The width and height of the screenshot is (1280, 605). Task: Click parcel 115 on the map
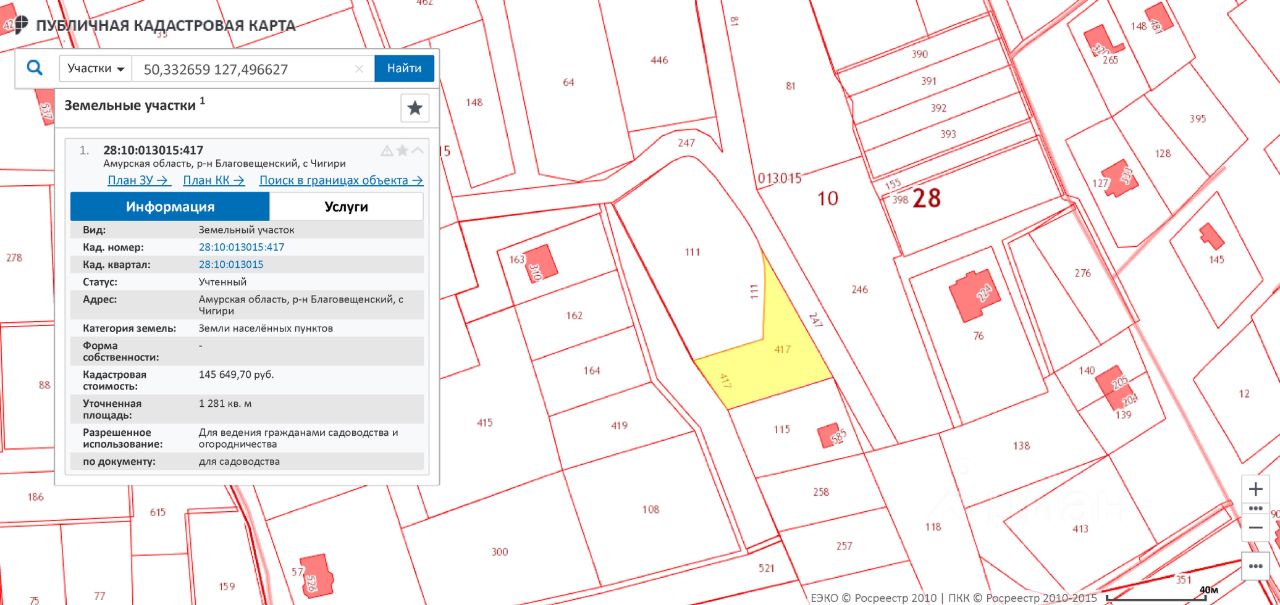(782, 430)
